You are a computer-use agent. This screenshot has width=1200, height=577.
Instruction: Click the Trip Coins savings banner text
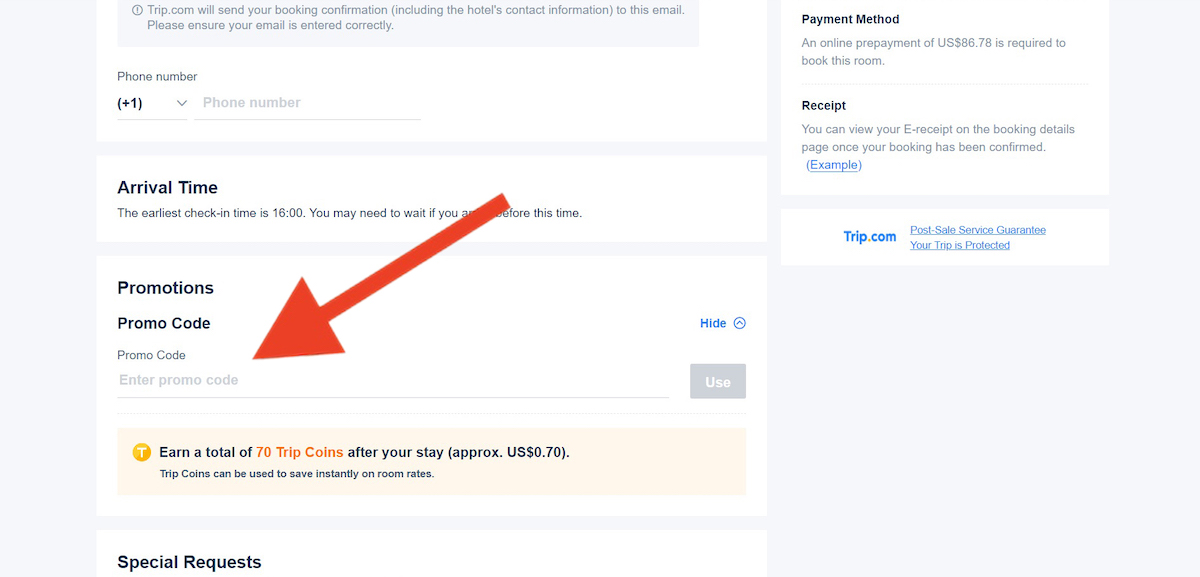point(297,474)
